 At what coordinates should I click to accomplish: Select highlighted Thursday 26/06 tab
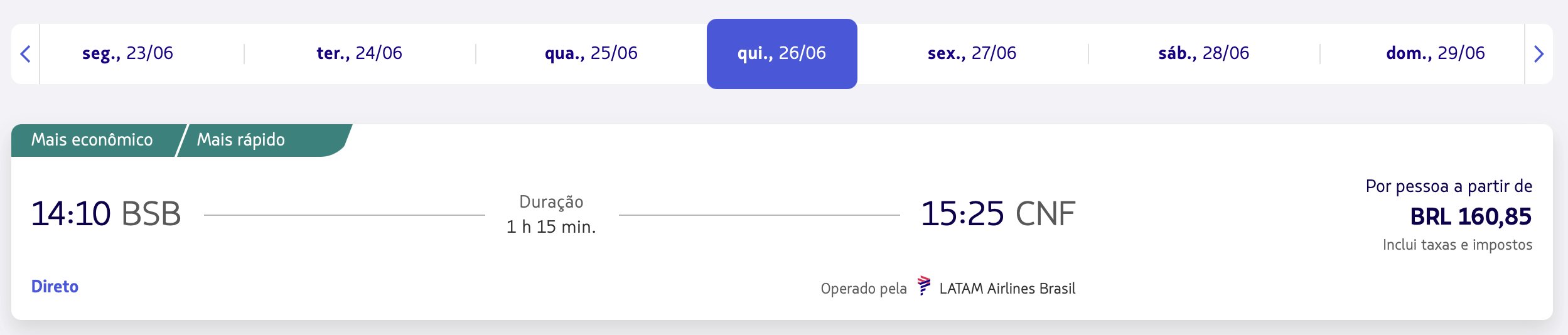pos(782,54)
